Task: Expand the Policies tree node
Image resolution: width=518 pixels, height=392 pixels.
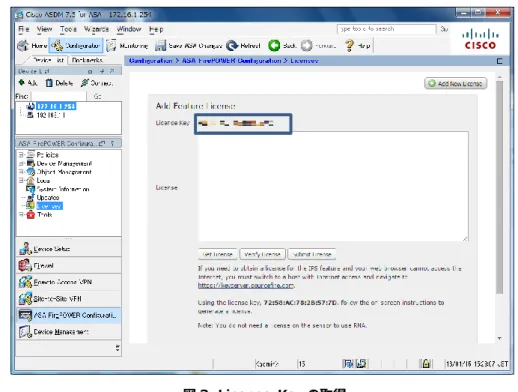Action: point(21,155)
